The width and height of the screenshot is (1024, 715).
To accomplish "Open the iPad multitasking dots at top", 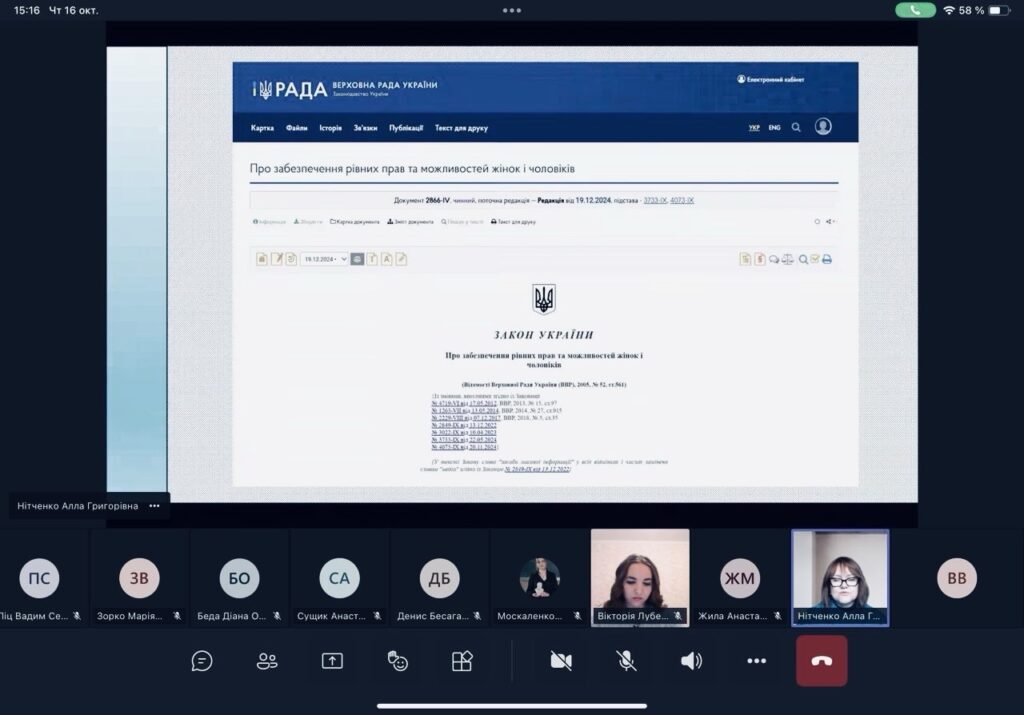I will coord(512,10).
